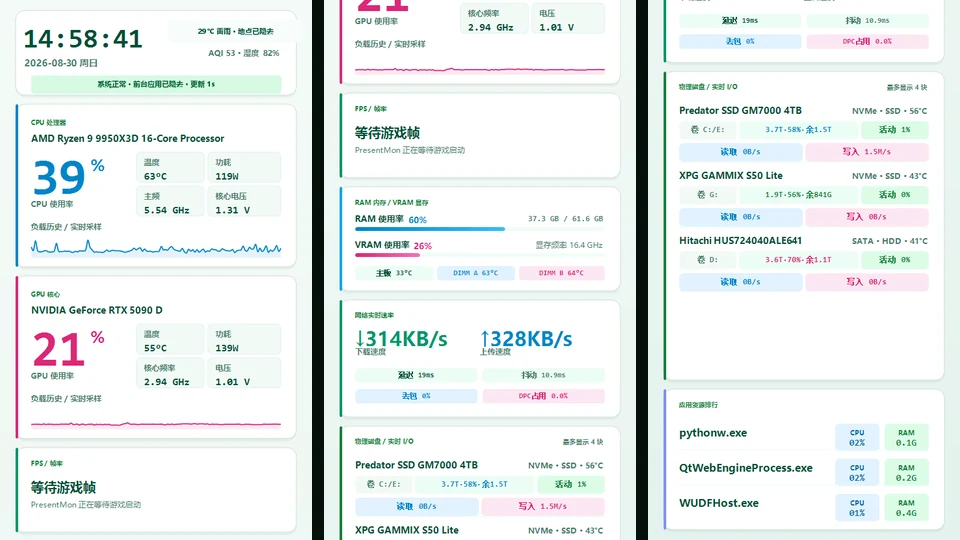Click the download arrow icon beside 314KB/s
The height and width of the screenshot is (540, 960).
[360, 339]
